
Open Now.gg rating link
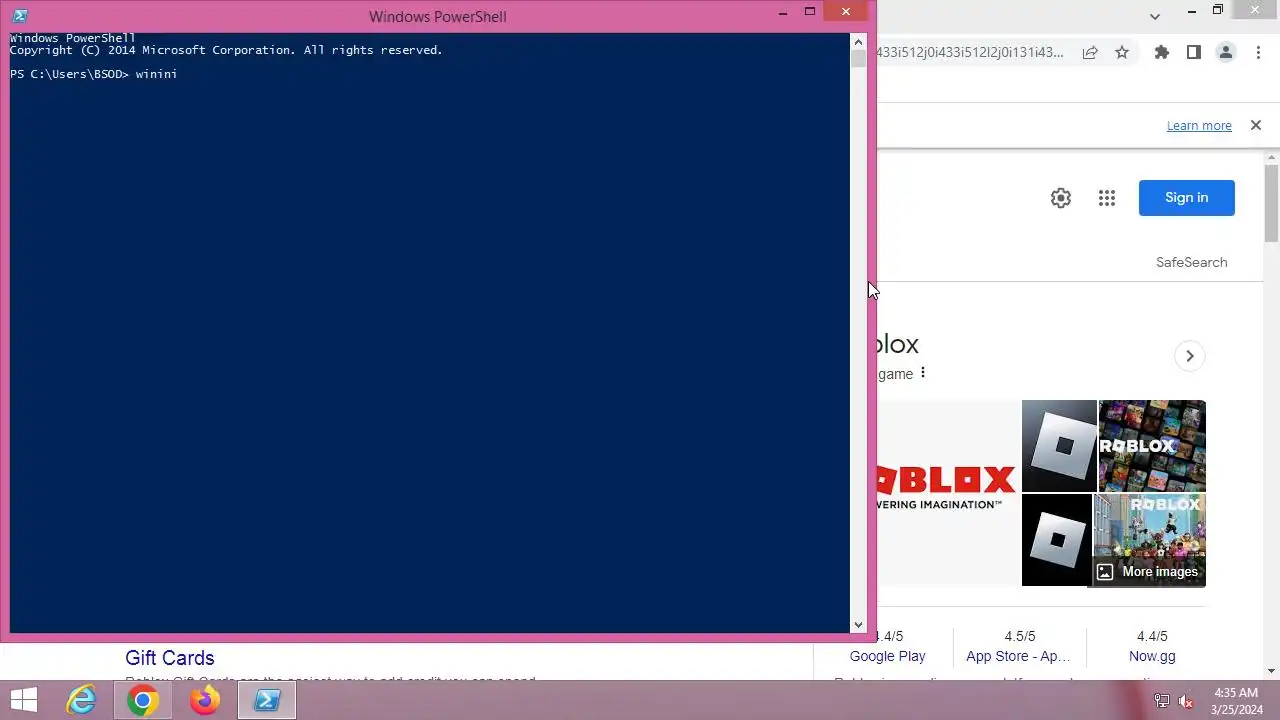(x=1152, y=656)
